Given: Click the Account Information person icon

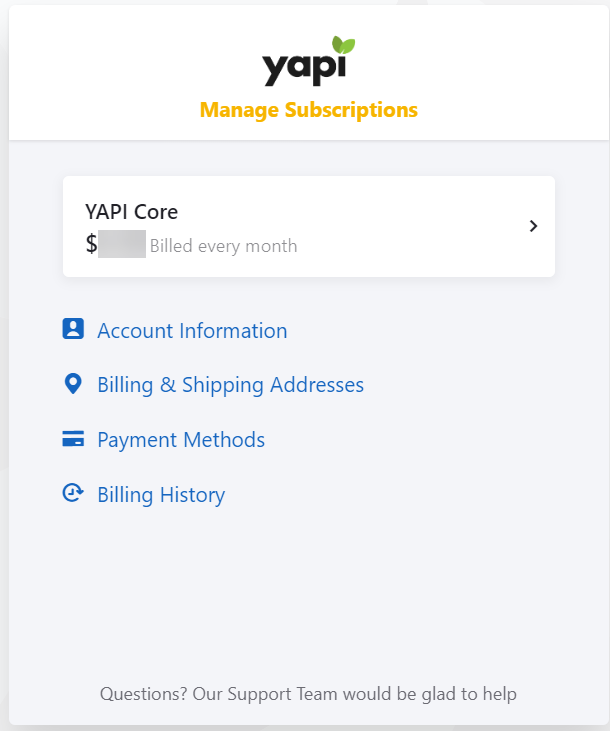Looking at the screenshot, I should point(72,330).
